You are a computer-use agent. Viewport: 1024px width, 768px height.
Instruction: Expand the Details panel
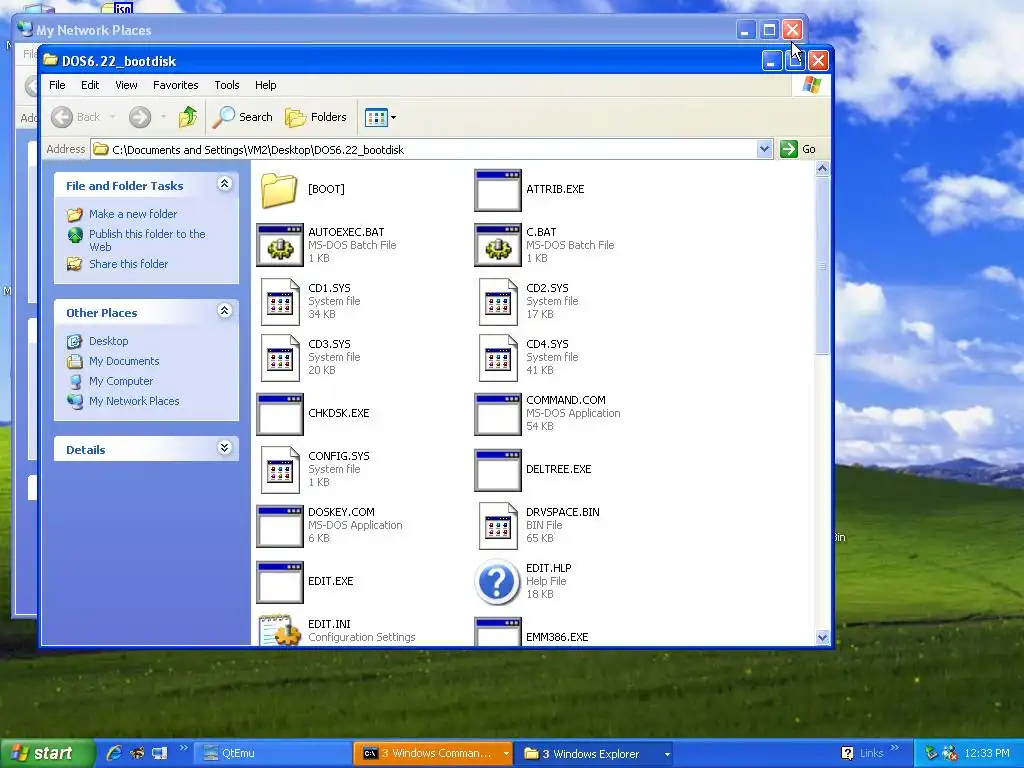(224, 447)
